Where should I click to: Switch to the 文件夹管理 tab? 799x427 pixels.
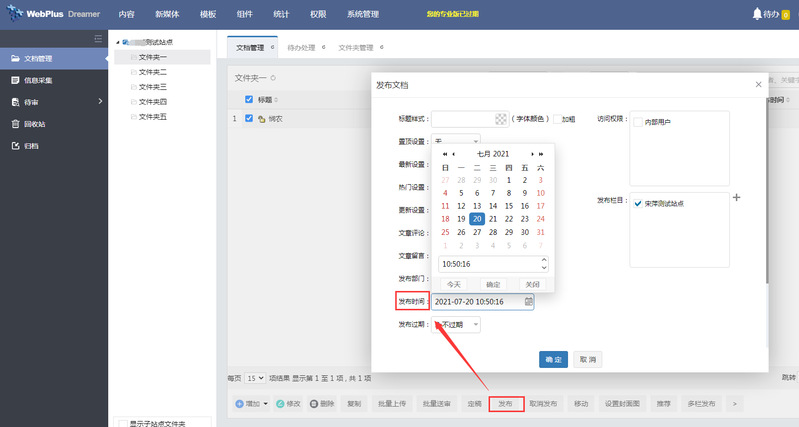point(356,48)
